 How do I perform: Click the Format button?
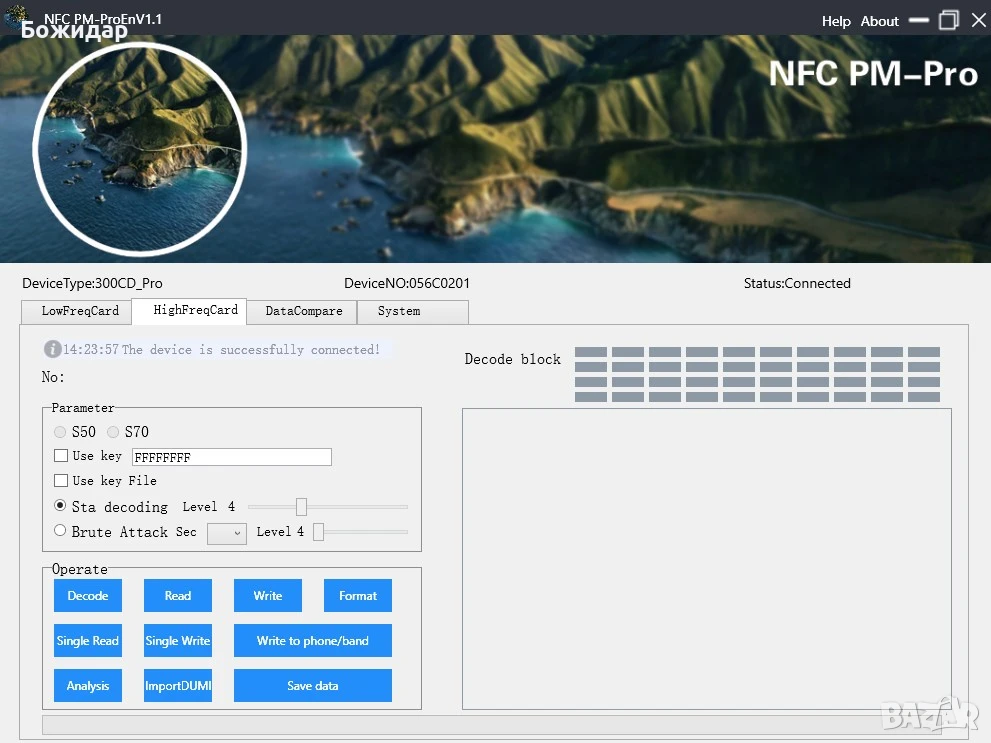click(x=358, y=595)
